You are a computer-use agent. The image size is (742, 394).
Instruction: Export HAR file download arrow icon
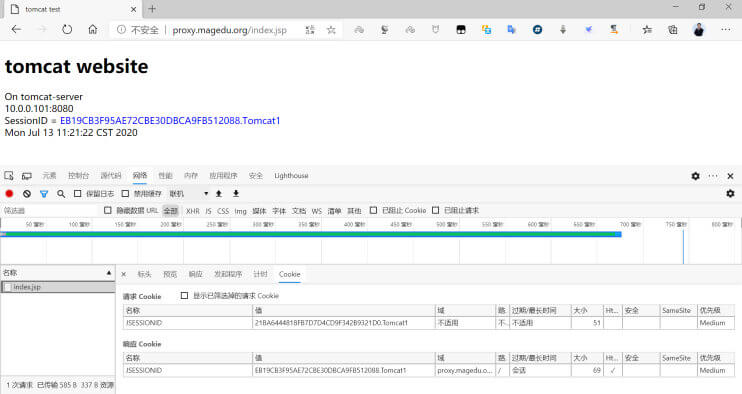pyautogui.click(x=236, y=193)
